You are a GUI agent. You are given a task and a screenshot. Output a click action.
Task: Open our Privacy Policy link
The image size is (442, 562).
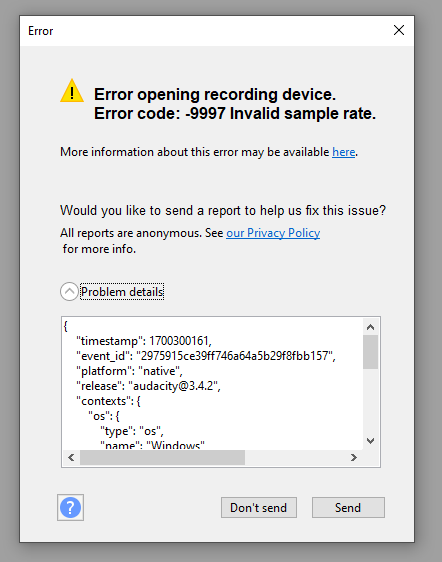pos(273,233)
